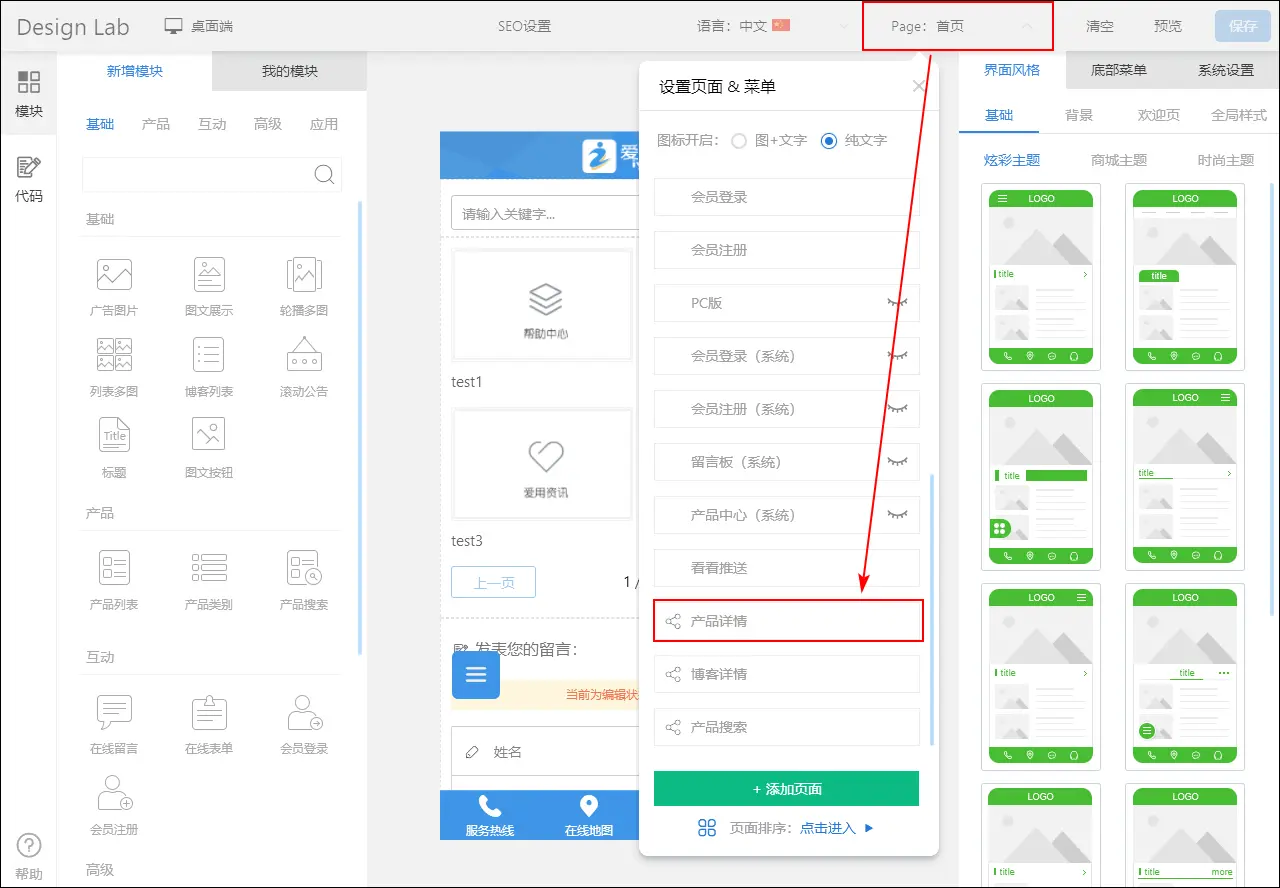Click the green 添加页面 button
Viewport: 1280px width, 888px height.
[x=786, y=789]
